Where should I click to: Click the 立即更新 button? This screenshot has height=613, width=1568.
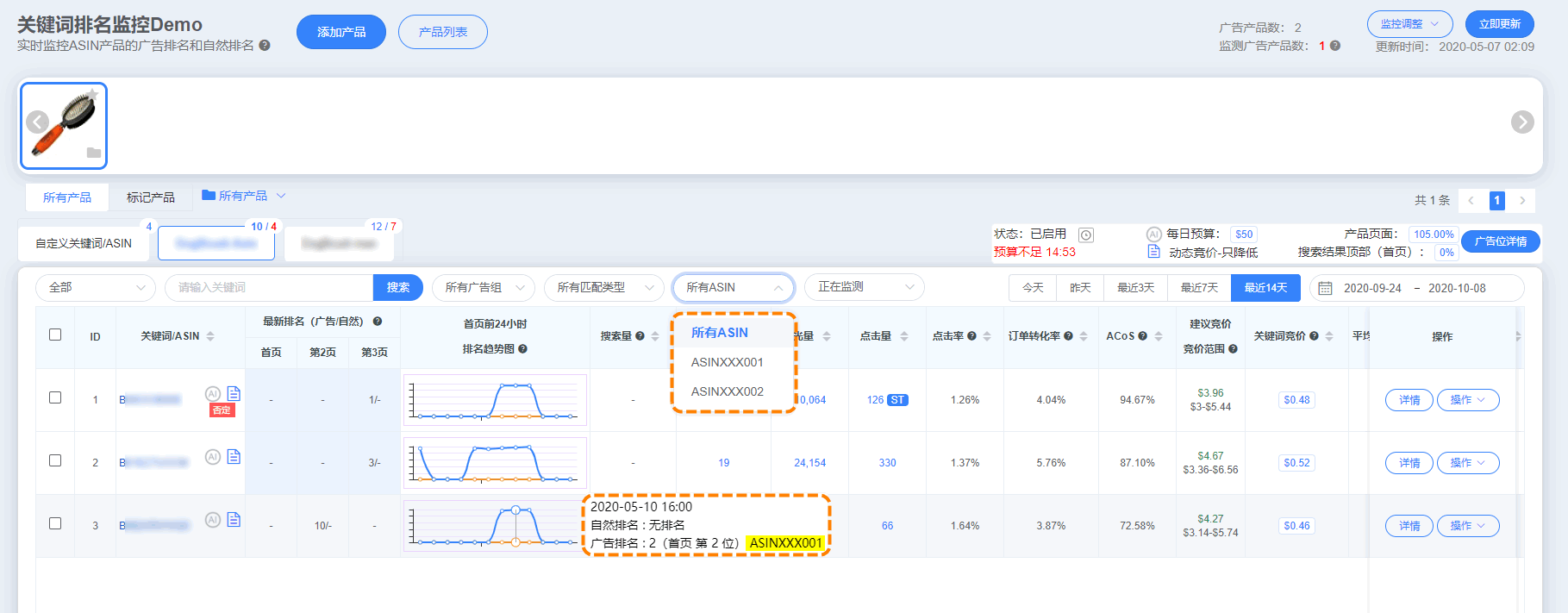coord(1499,24)
